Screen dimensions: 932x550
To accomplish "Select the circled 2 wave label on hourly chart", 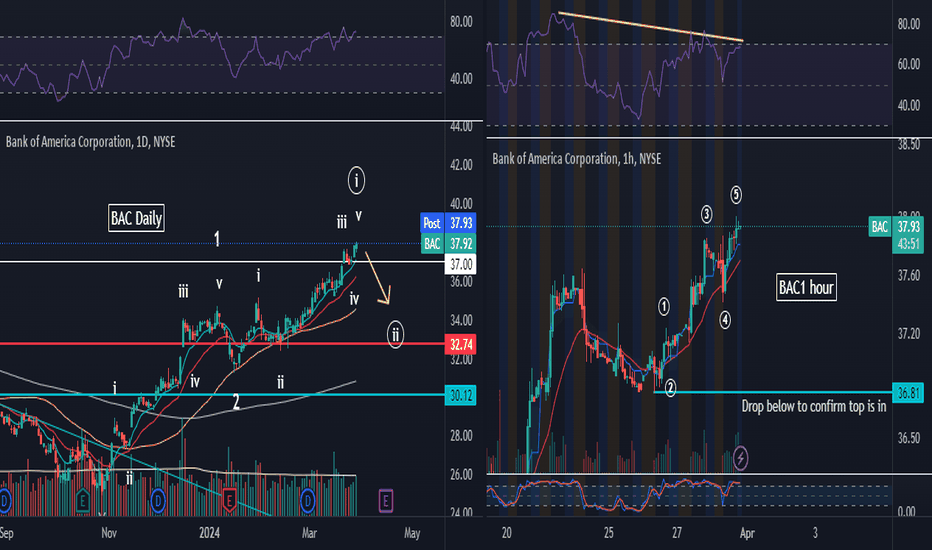I will pos(670,388).
